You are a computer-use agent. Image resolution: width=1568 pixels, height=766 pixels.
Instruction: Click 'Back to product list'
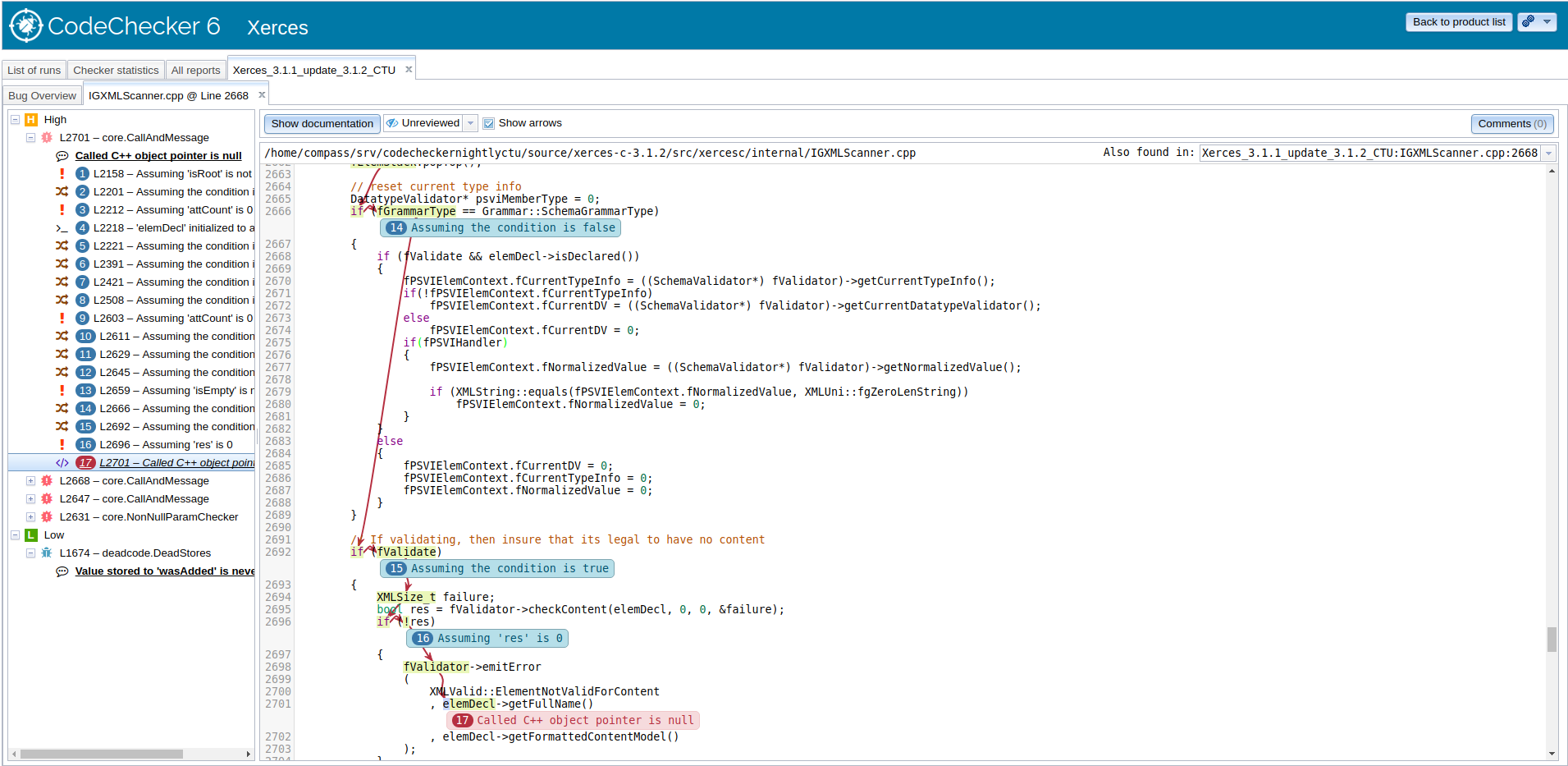tap(1459, 21)
